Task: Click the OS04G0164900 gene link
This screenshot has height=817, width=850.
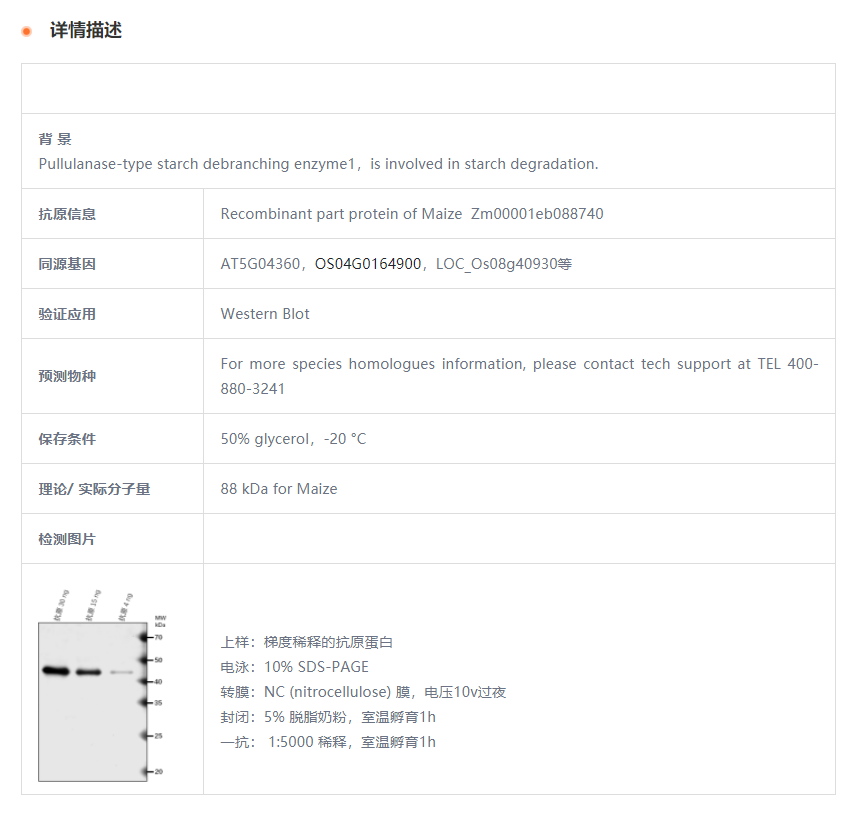Action: pyautogui.click(x=368, y=264)
